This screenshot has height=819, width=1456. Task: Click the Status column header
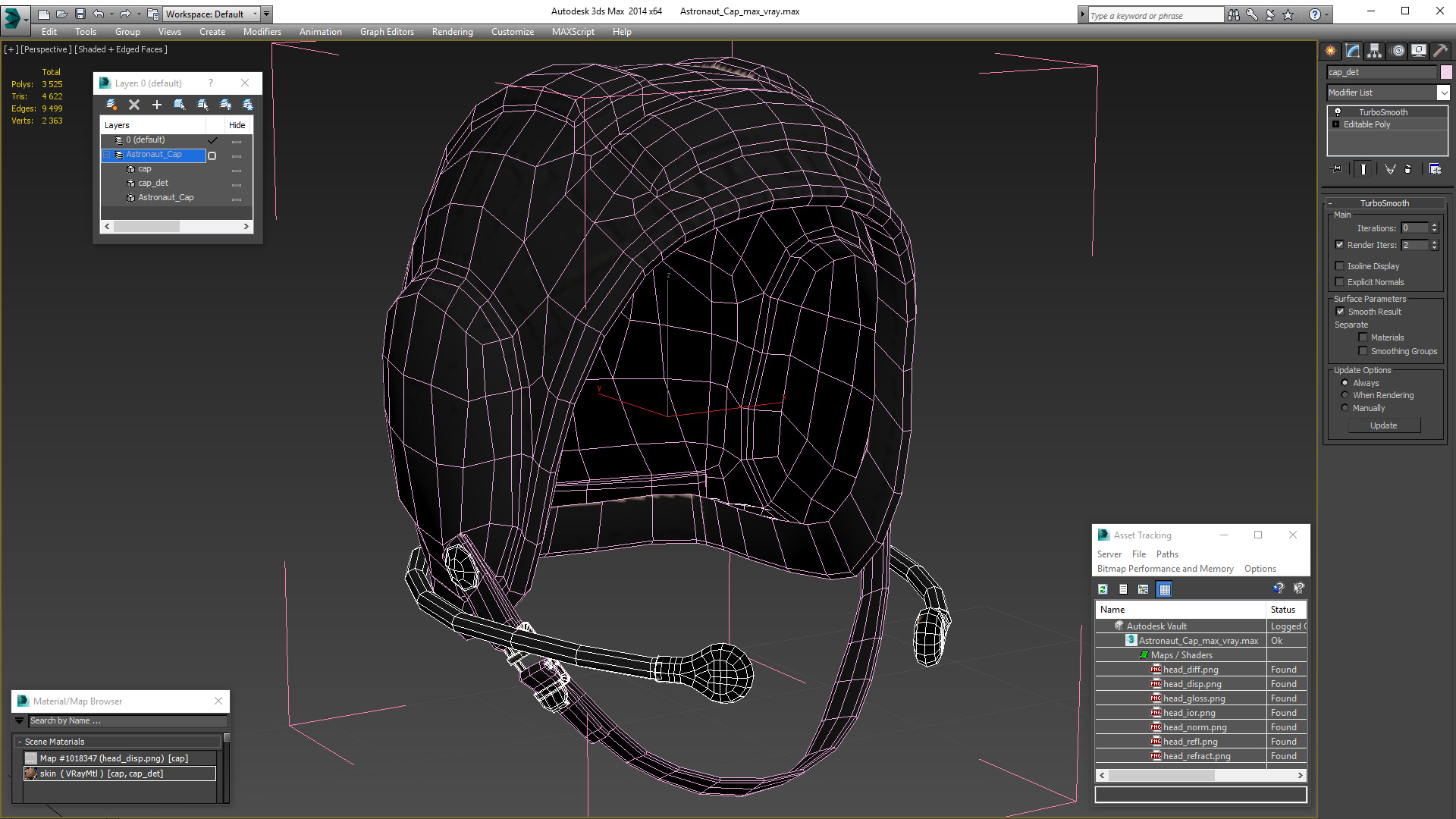click(x=1287, y=610)
